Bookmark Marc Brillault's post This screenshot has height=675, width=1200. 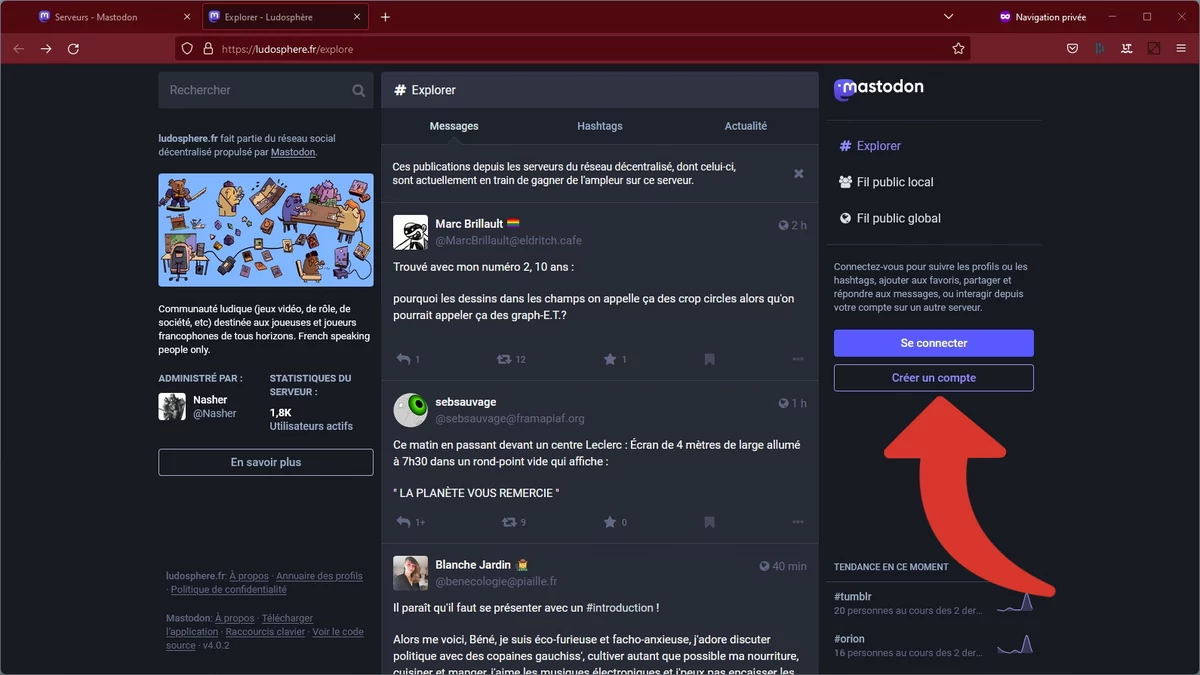(x=709, y=359)
